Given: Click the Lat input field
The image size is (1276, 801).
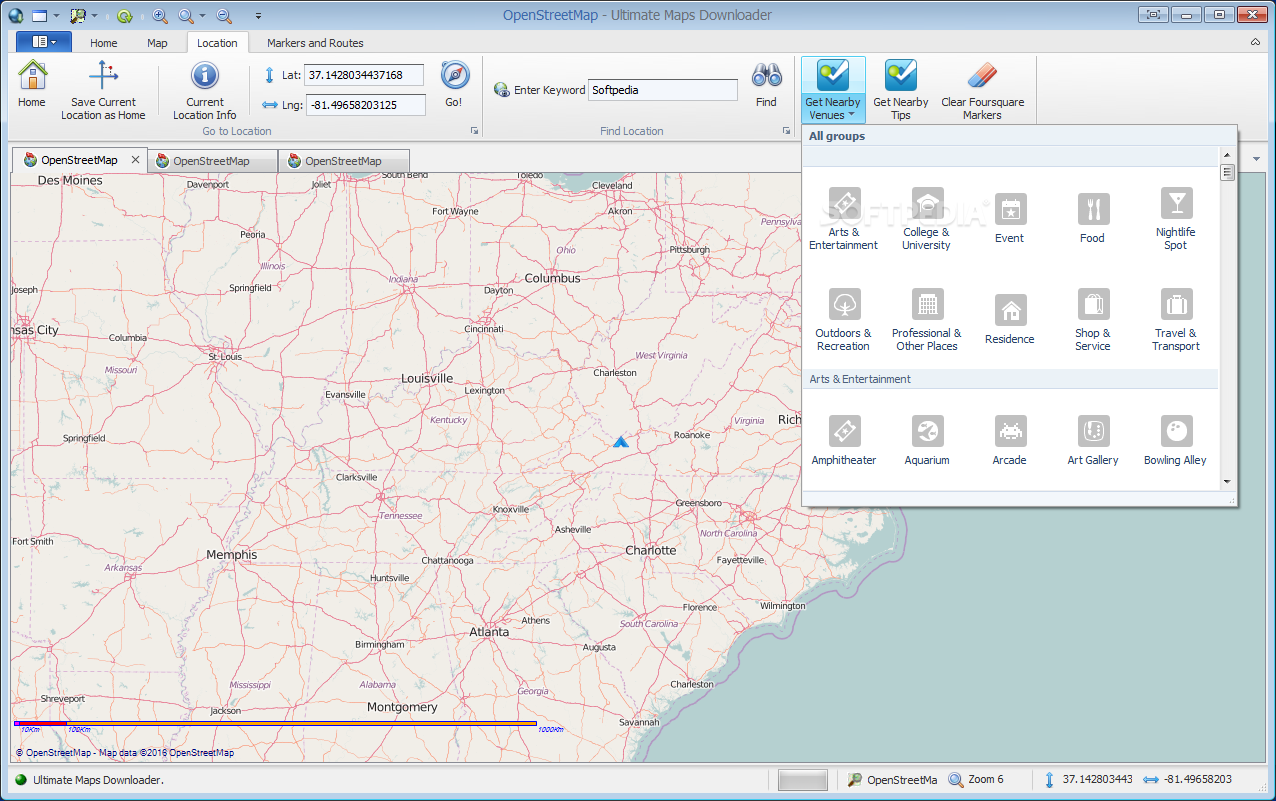Looking at the screenshot, I should click(x=364, y=75).
